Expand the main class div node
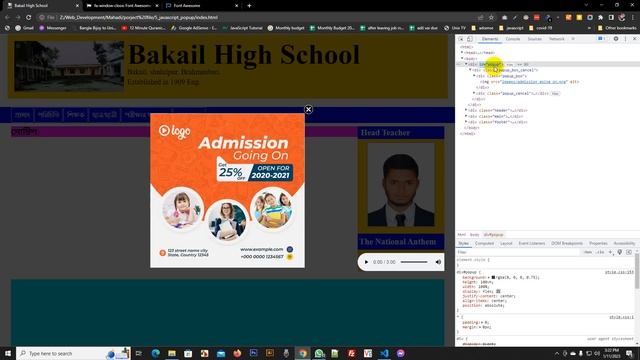This screenshot has height=360, width=640. coord(466,116)
